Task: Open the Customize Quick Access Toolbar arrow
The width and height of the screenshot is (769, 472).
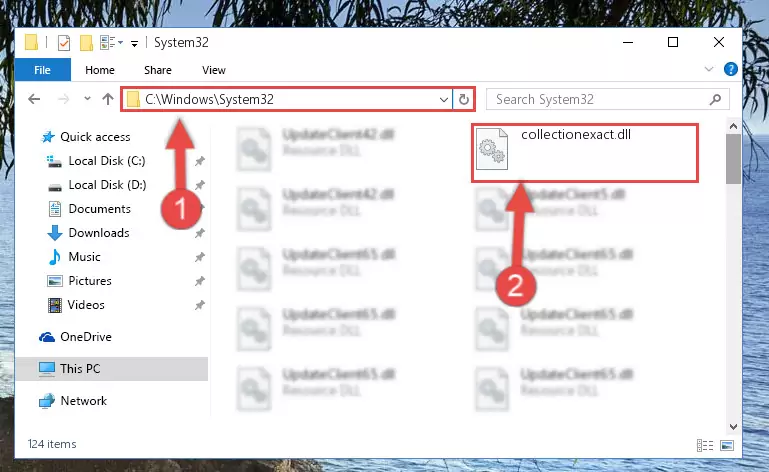Action: 134,44
